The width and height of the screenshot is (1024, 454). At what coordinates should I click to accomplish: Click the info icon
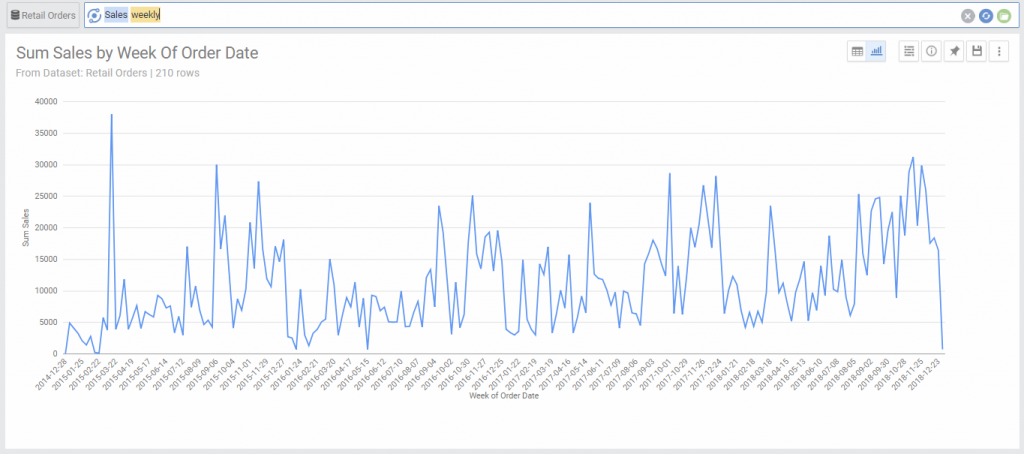931,51
